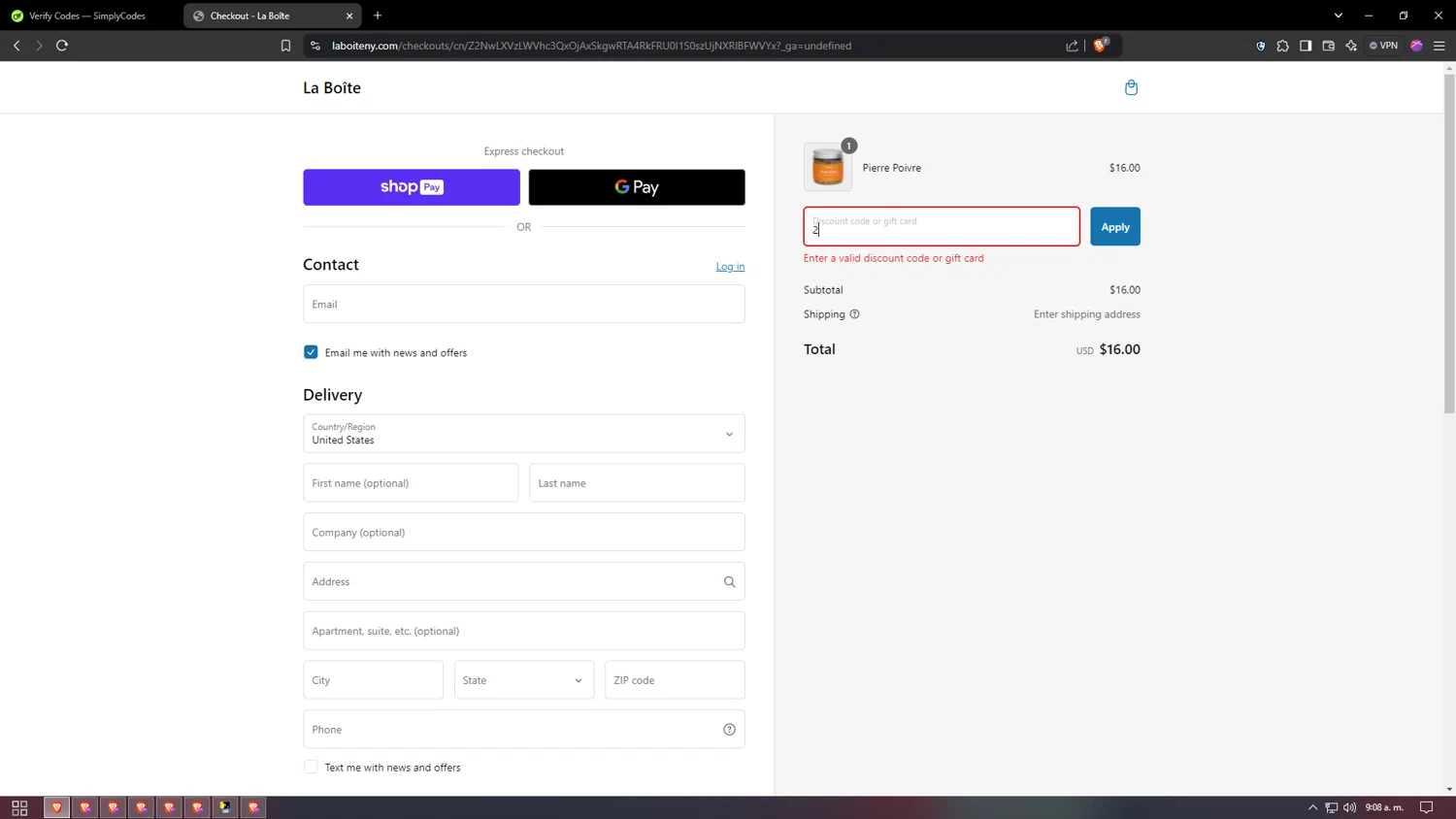Click the browser forward arrow
Image resolution: width=1456 pixels, height=819 pixels.
pos(39,46)
